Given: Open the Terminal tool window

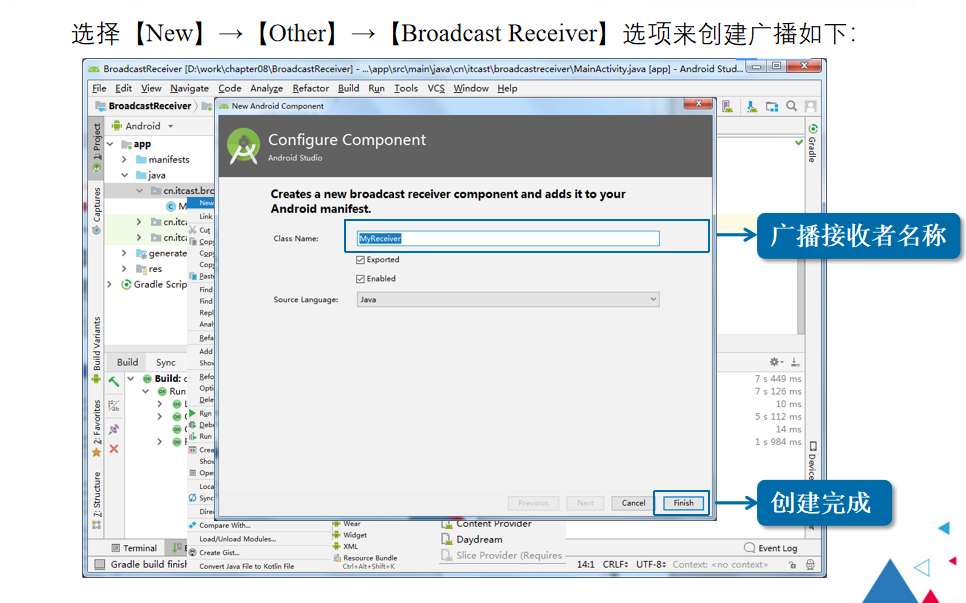Looking at the screenshot, I should pyautogui.click(x=134, y=548).
